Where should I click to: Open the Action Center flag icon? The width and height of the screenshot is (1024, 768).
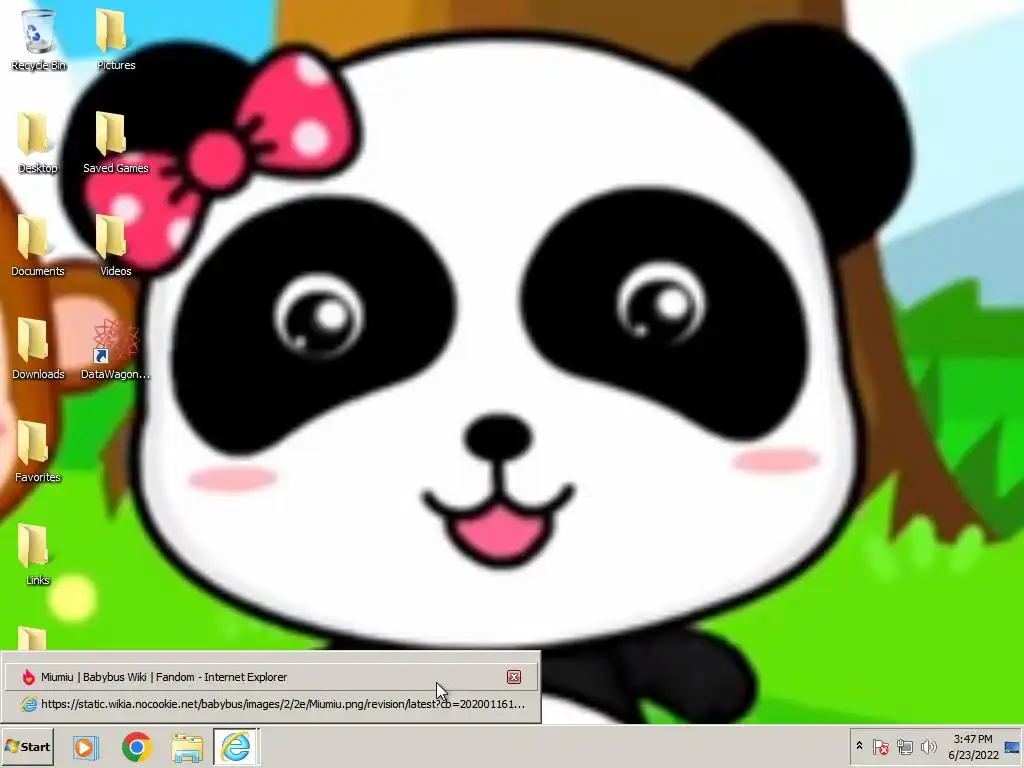pos(880,746)
